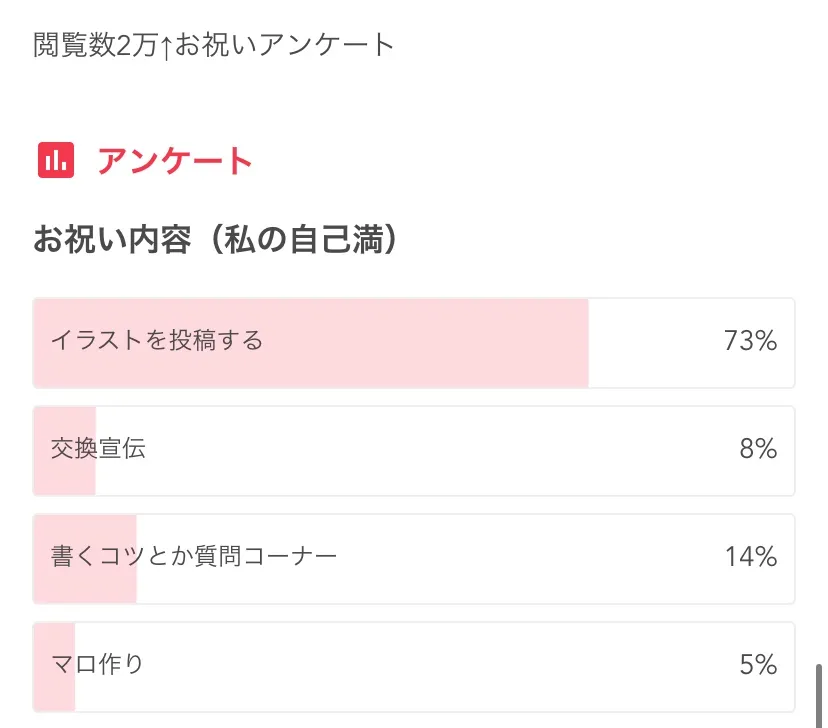Viewport: 828px width, 728px height.
Task: Click the vertical scrollbar thumb
Action: coord(819,688)
